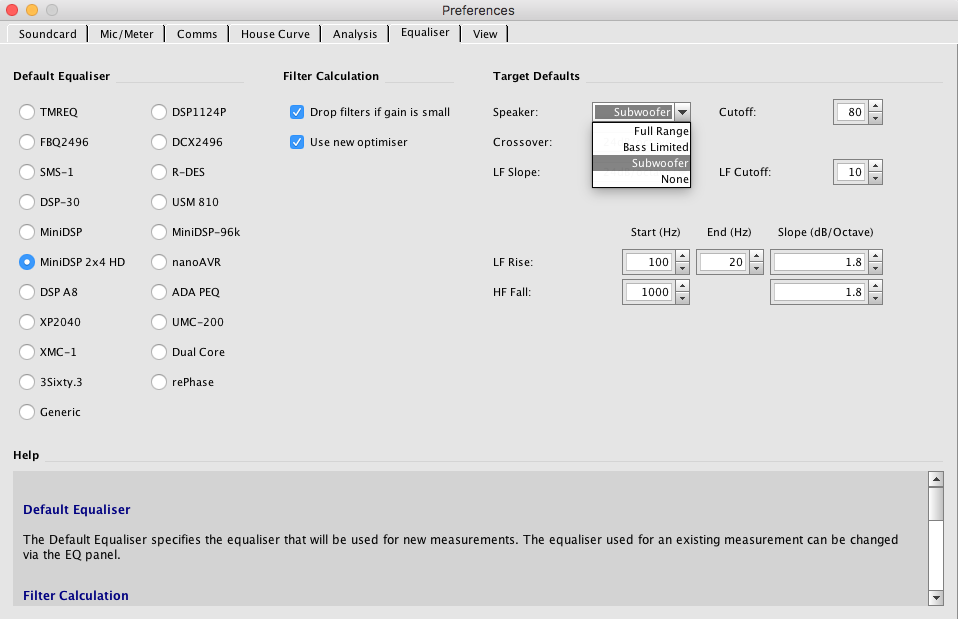Pick the SMS-1 equaliser option
This screenshot has height=619, width=958.
pyautogui.click(x=46, y=172)
